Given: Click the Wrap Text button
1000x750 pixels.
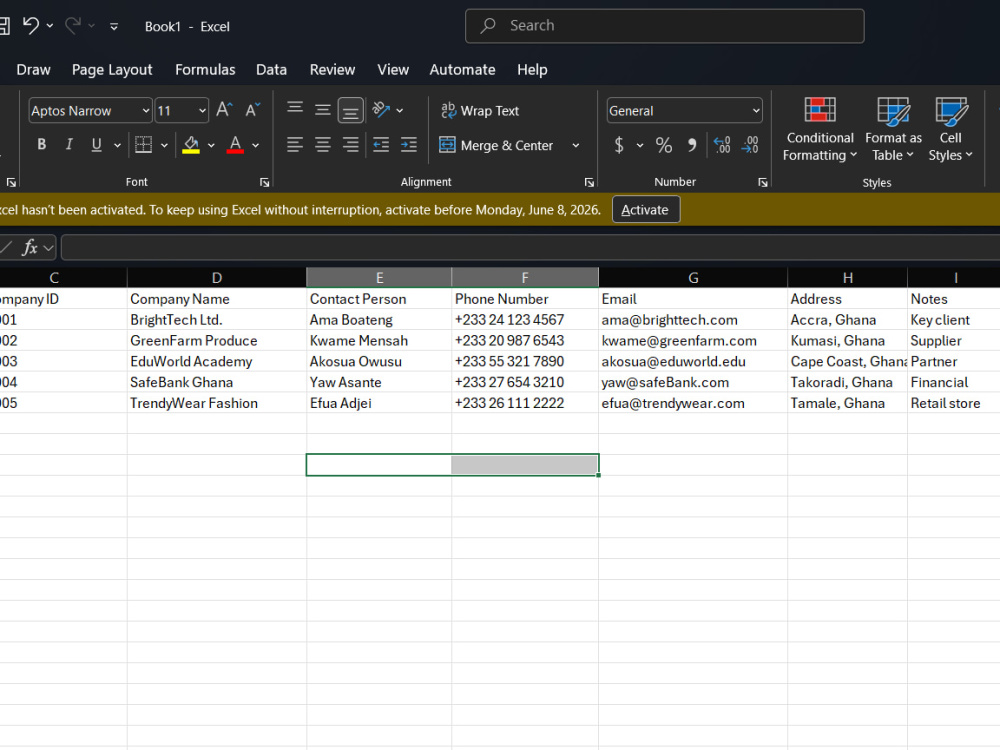Looking at the screenshot, I should [x=480, y=110].
